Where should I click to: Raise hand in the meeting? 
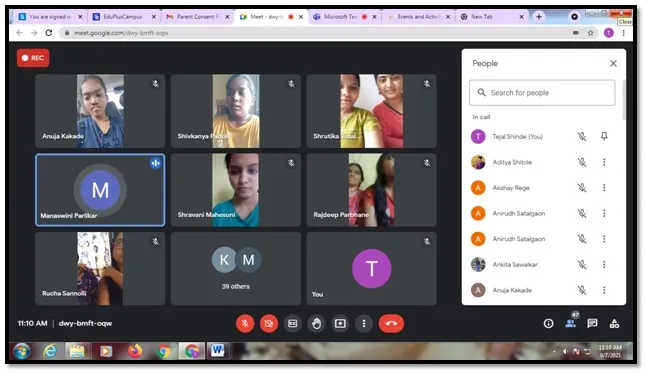pos(317,324)
